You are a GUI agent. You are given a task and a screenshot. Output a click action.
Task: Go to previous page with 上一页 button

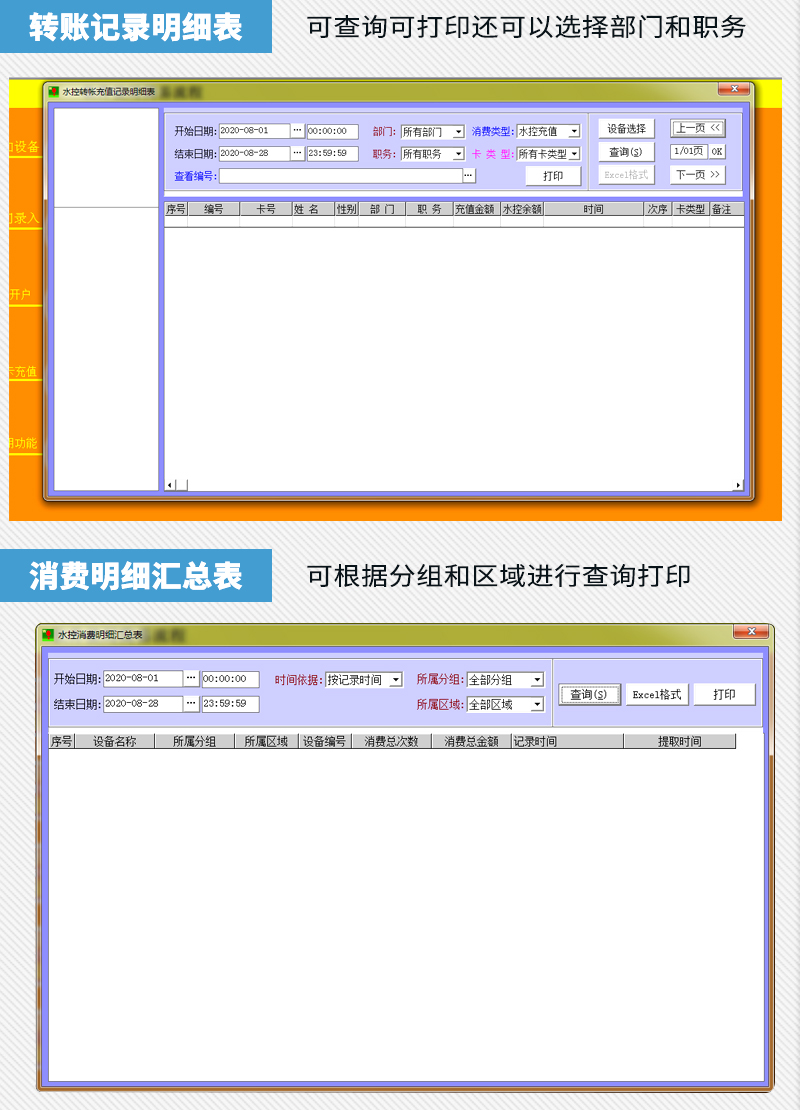pyautogui.click(x=697, y=128)
